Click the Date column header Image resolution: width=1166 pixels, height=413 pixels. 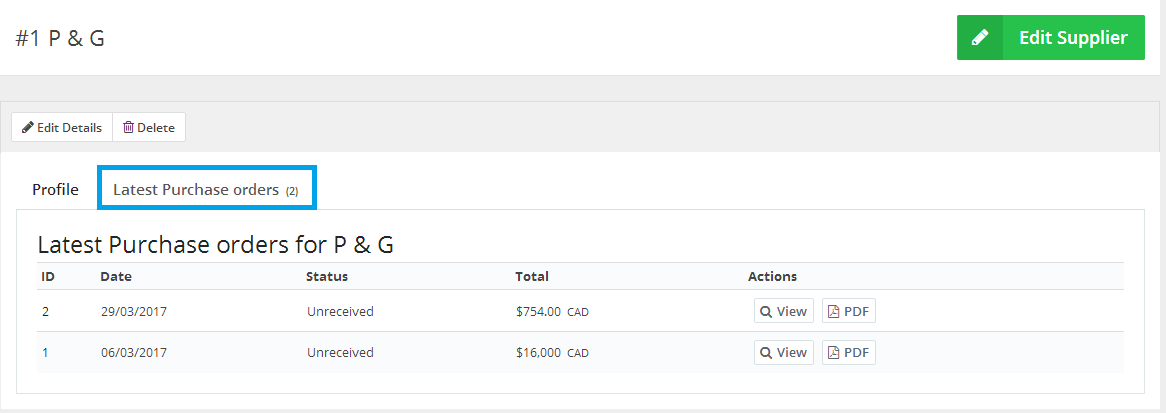pos(116,276)
